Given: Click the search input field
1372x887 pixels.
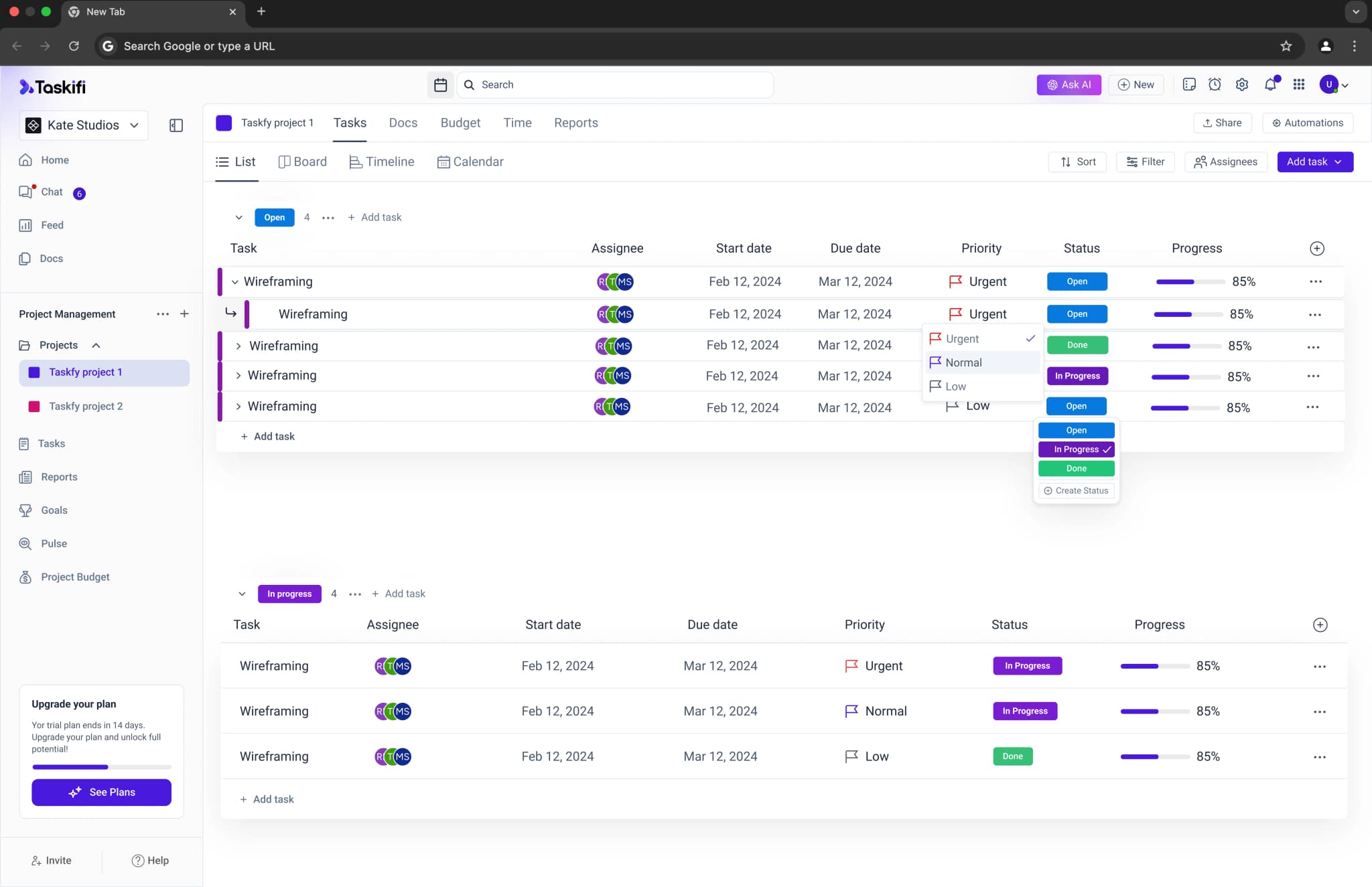Looking at the screenshot, I should pos(616,84).
